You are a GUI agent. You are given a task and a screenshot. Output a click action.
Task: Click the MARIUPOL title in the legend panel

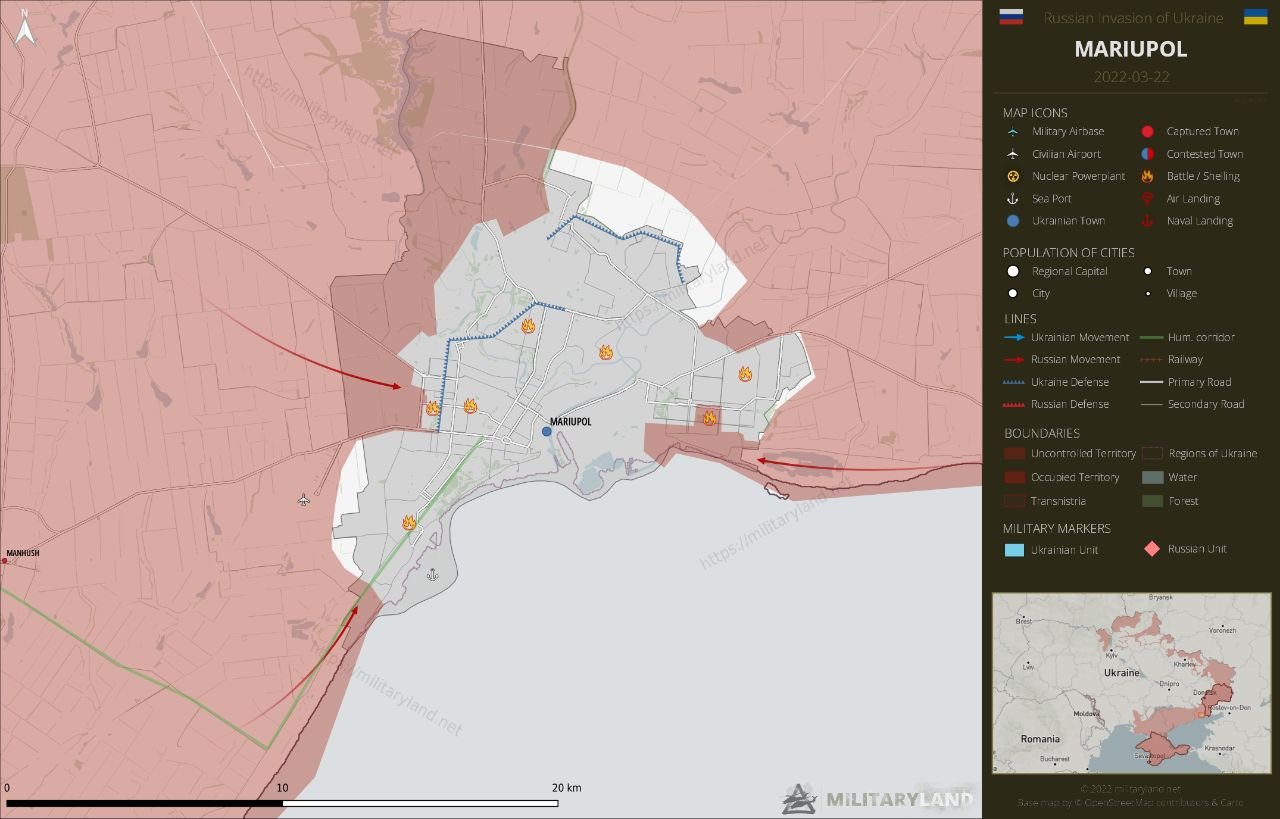click(x=1131, y=49)
